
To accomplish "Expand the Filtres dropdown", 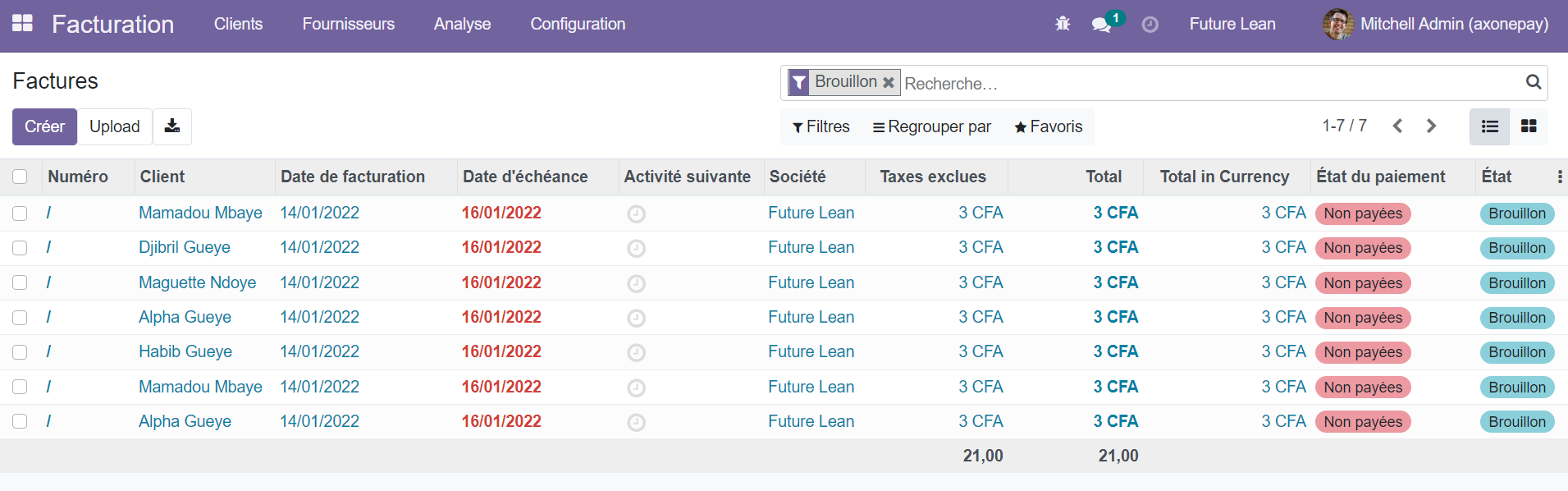I will 821,126.
